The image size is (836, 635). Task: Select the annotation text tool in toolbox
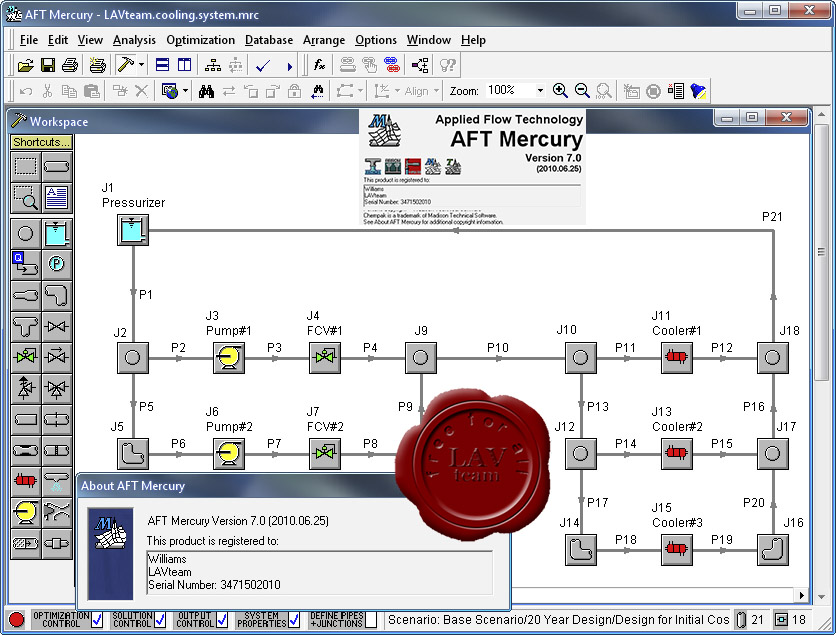coord(57,197)
